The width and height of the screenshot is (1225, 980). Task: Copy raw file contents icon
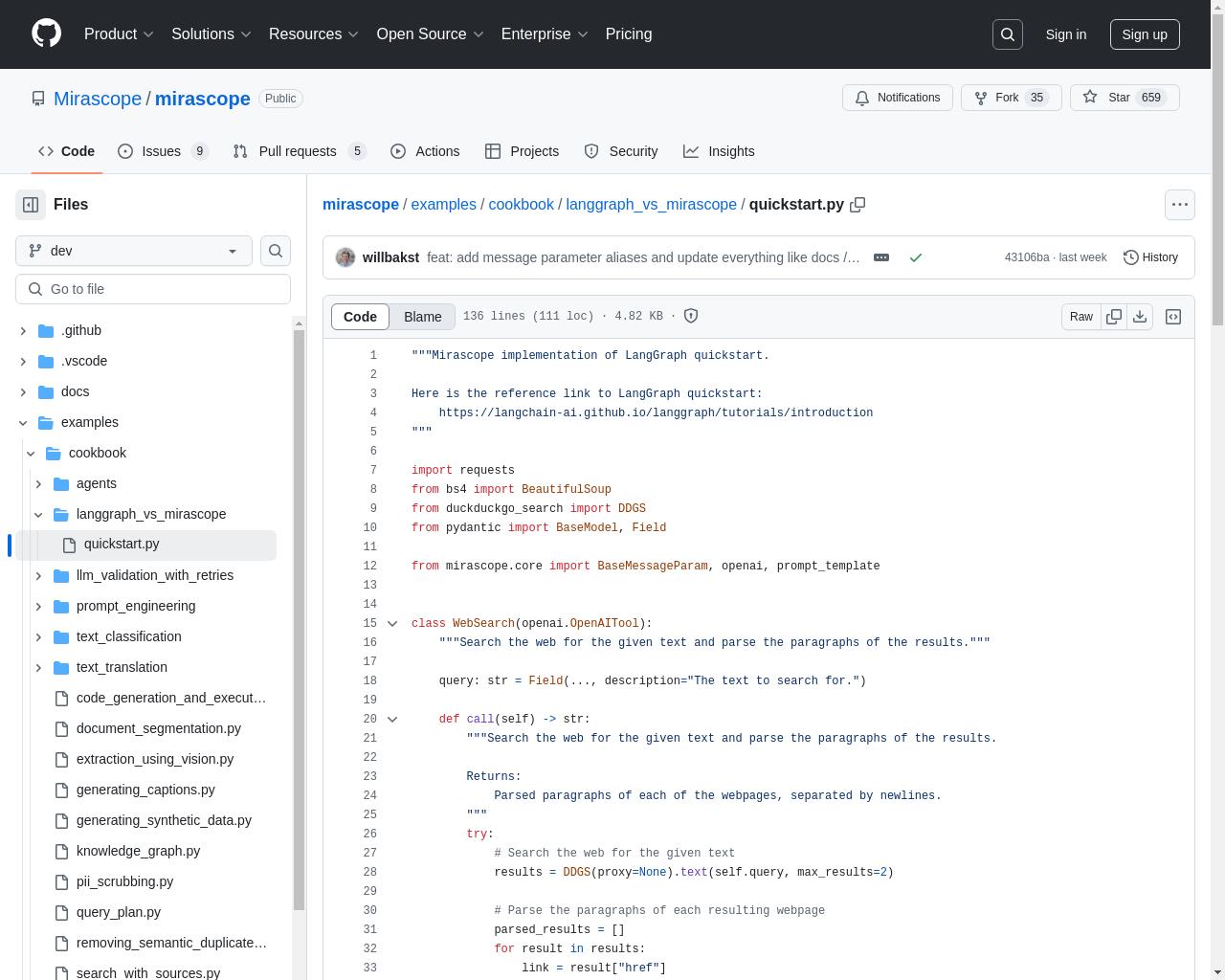click(1114, 317)
